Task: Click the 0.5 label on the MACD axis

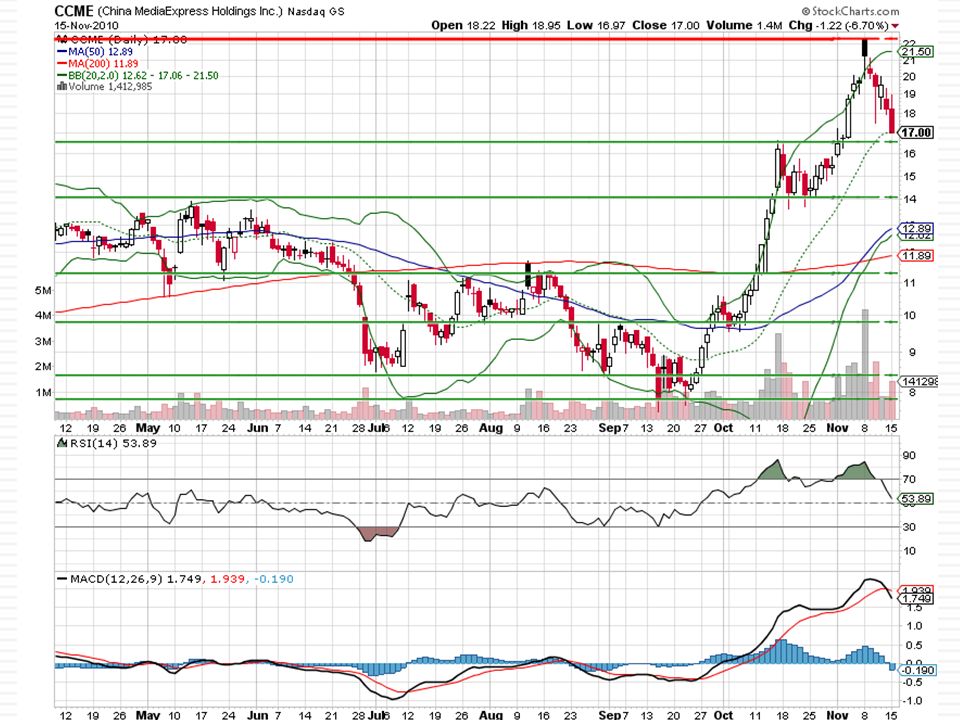Action: coord(913,645)
